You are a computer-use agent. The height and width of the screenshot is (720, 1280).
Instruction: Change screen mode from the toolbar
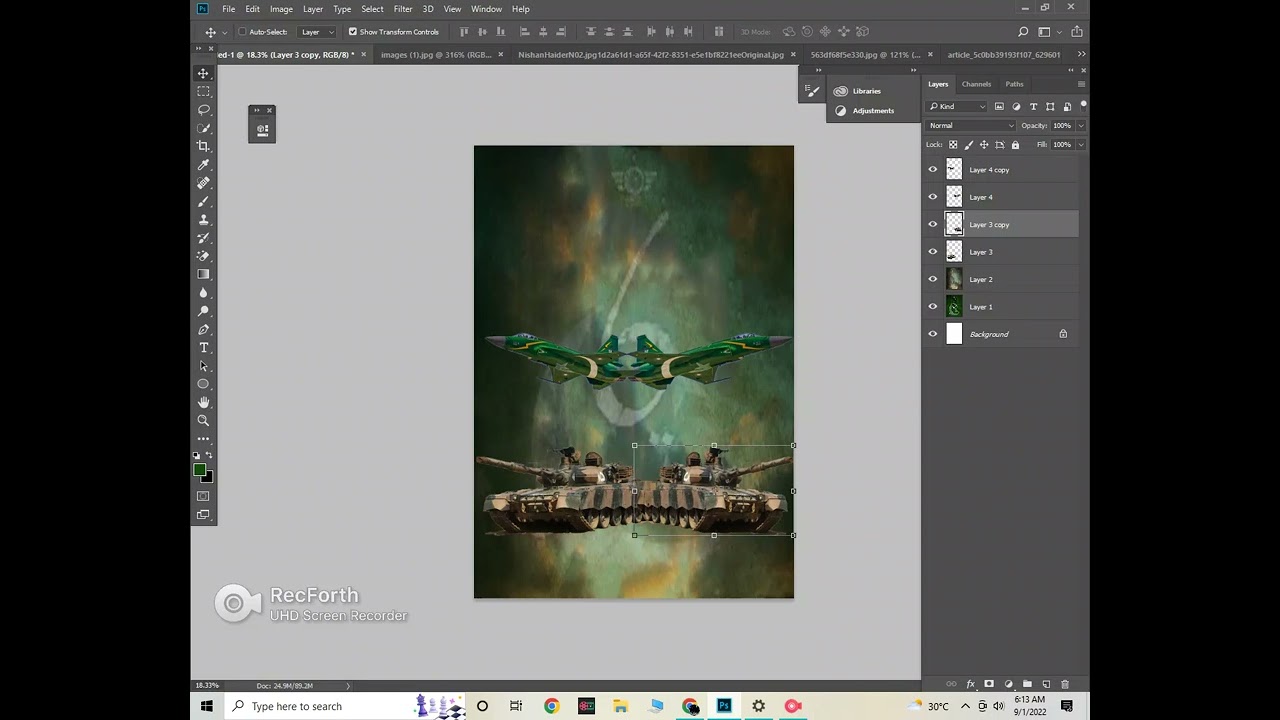(203, 515)
